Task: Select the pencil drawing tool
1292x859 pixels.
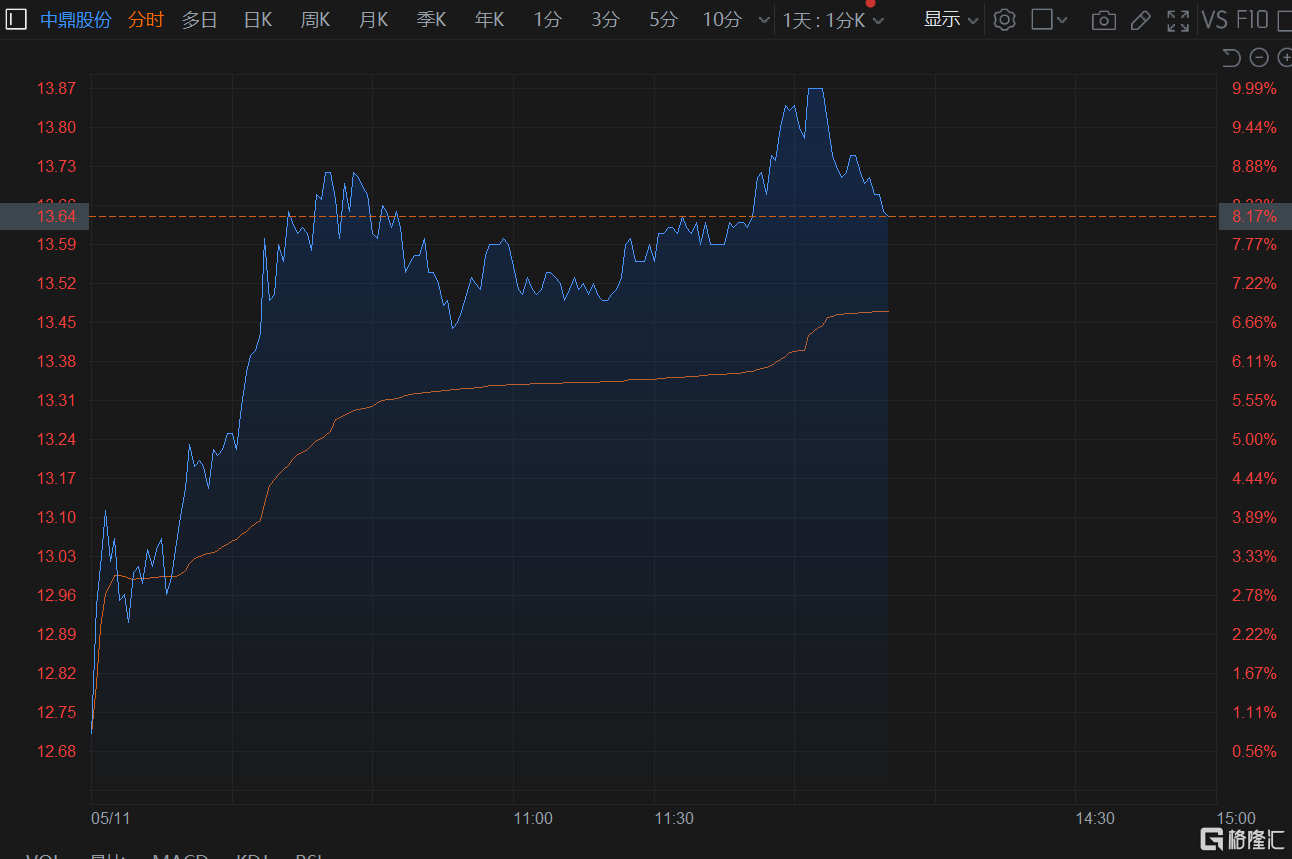Action: tap(1140, 20)
